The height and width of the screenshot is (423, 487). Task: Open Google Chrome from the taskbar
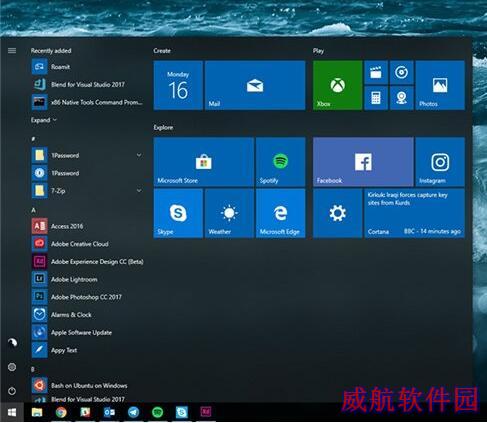click(x=61, y=412)
